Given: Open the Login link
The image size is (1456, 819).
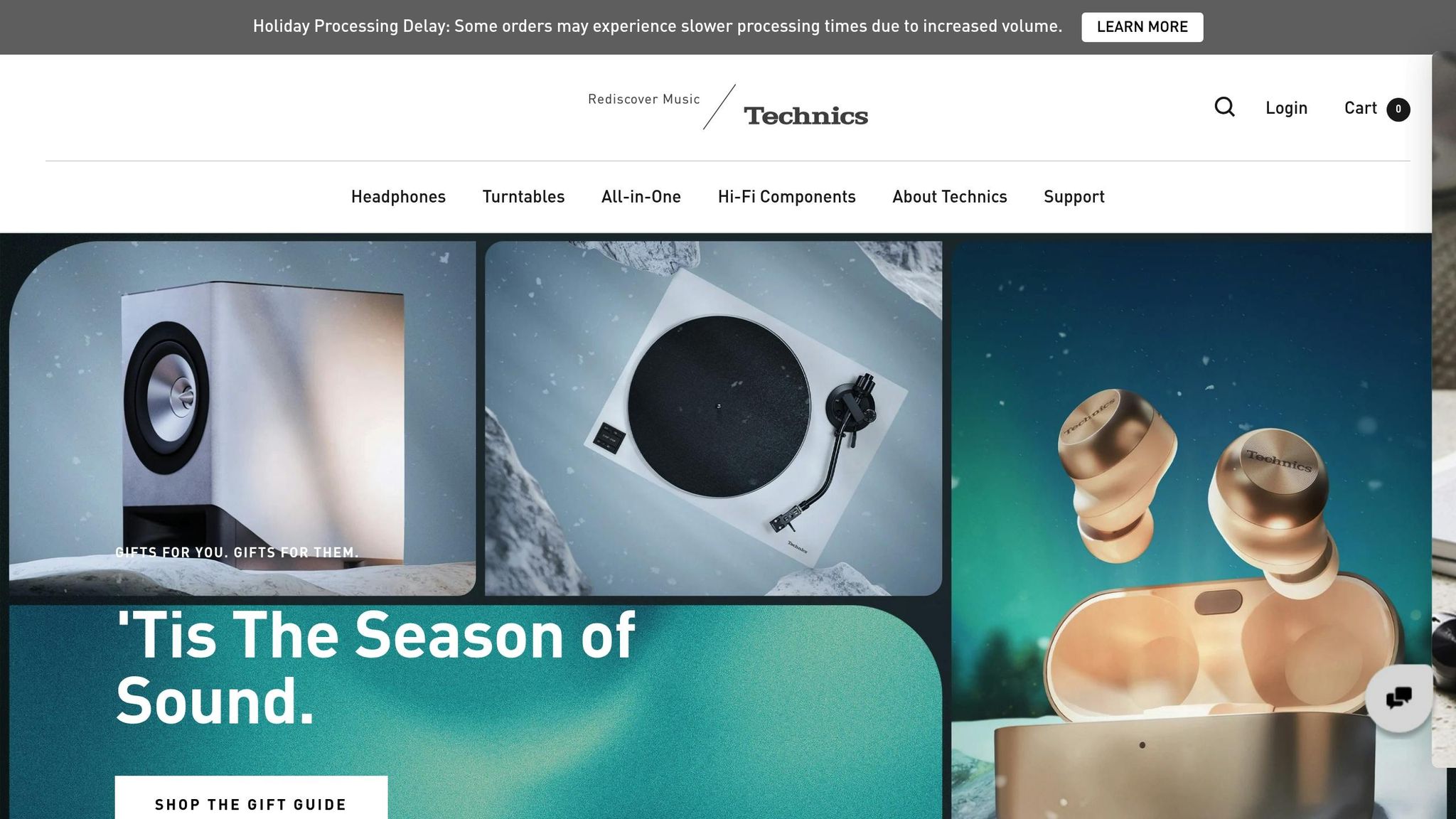Looking at the screenshot, I should point(1286,108).
